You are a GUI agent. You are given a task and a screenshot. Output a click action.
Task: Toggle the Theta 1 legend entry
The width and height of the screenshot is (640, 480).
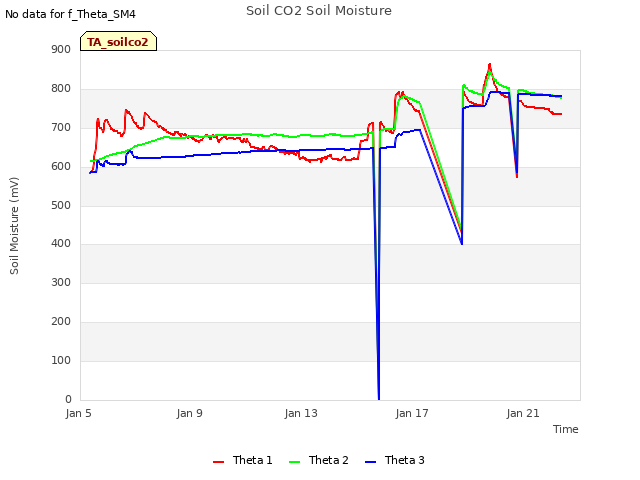(x=242, y=460)
